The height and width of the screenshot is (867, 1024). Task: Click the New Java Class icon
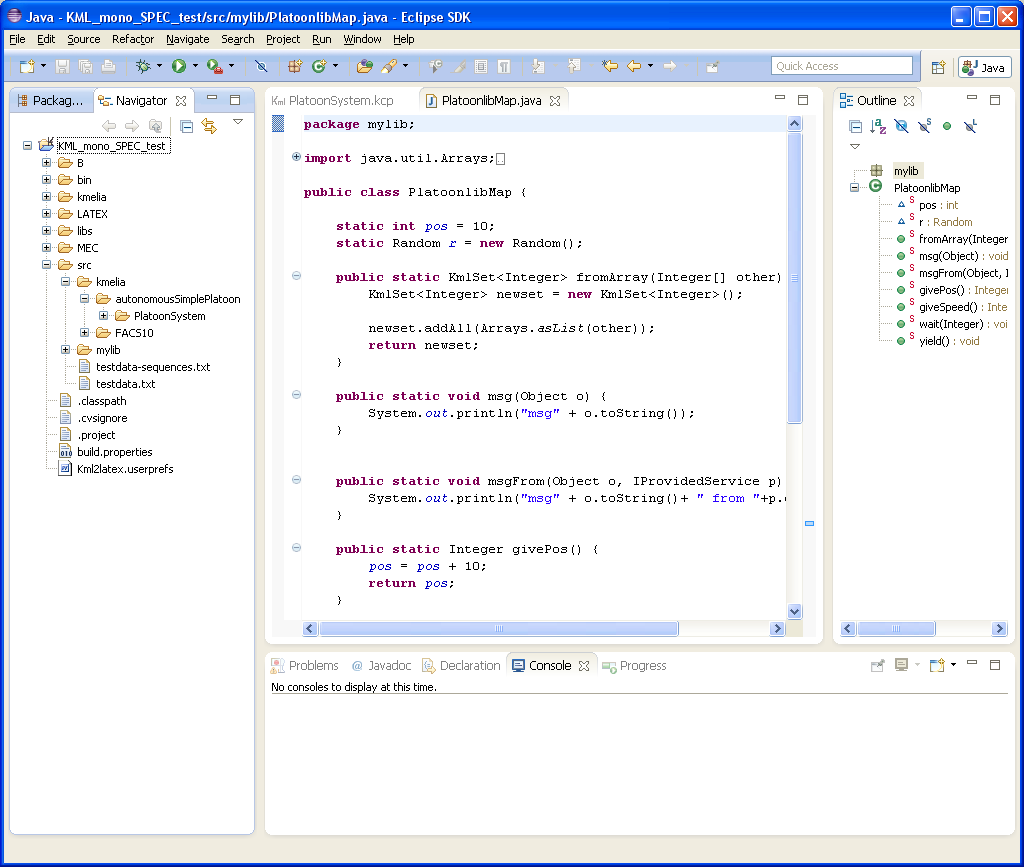pos(319,66)
